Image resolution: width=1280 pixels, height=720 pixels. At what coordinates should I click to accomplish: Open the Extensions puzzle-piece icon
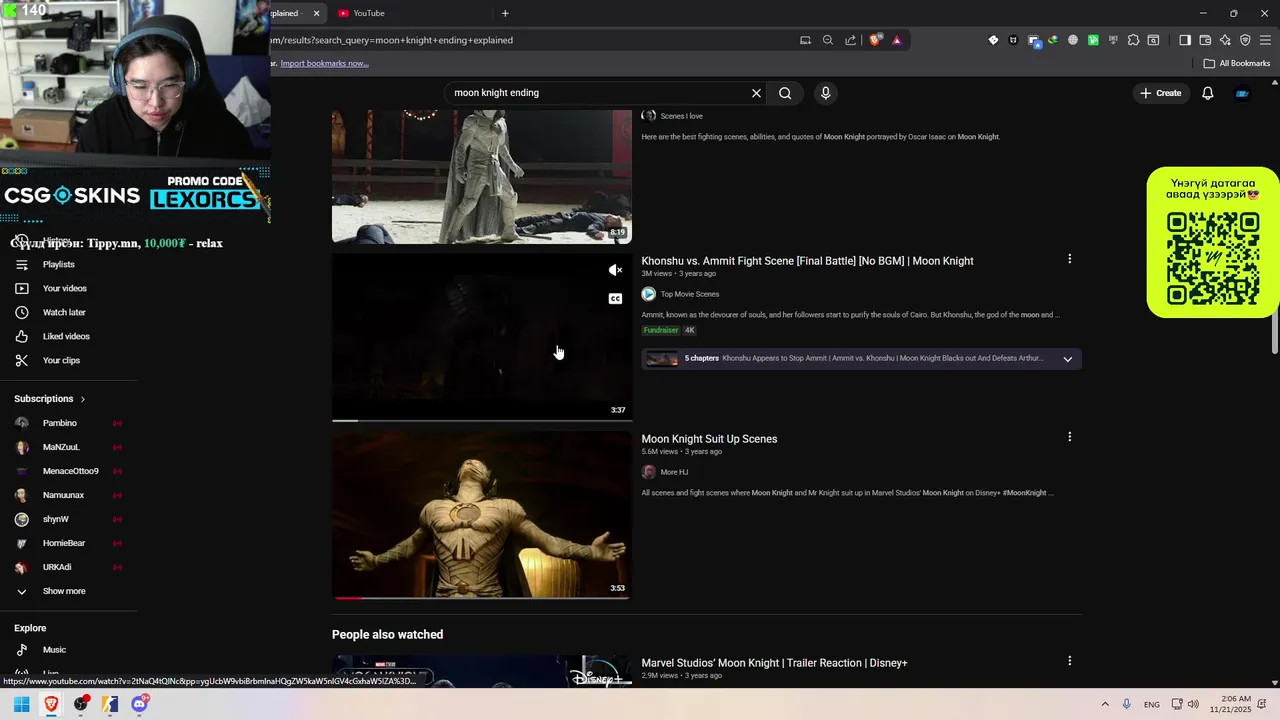coord(1133,40)
